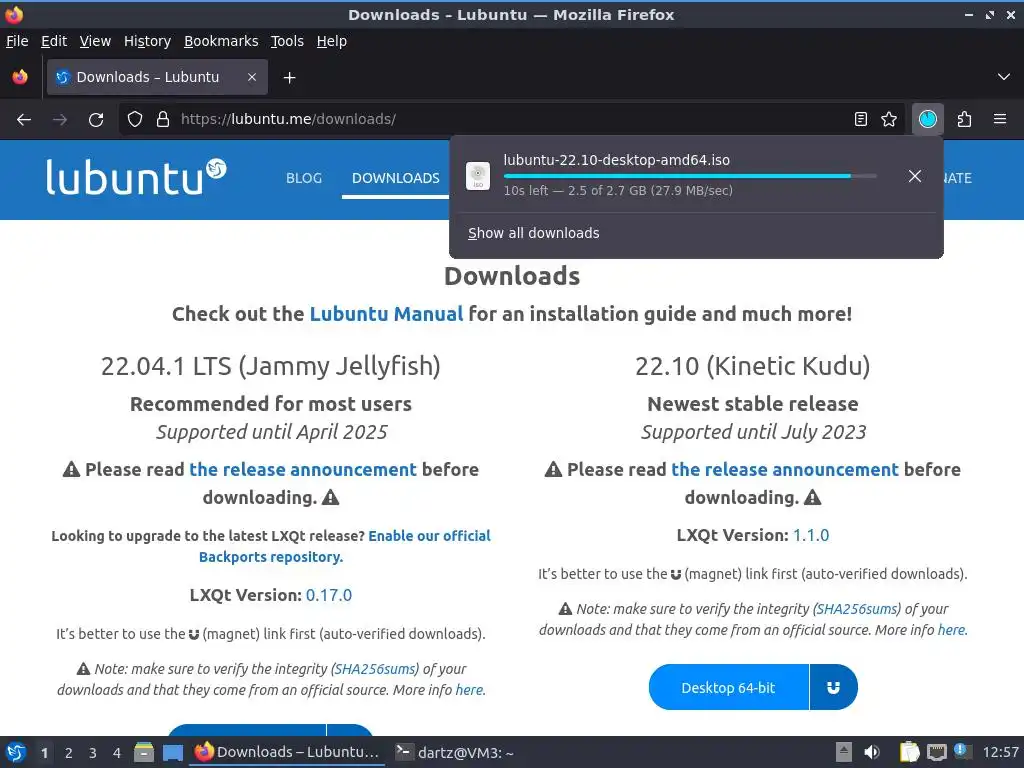Viewport: 1024px width, 768px height.
Task: Click 'here' link in Jammy Jellyfish note
Action: (470, 690)
